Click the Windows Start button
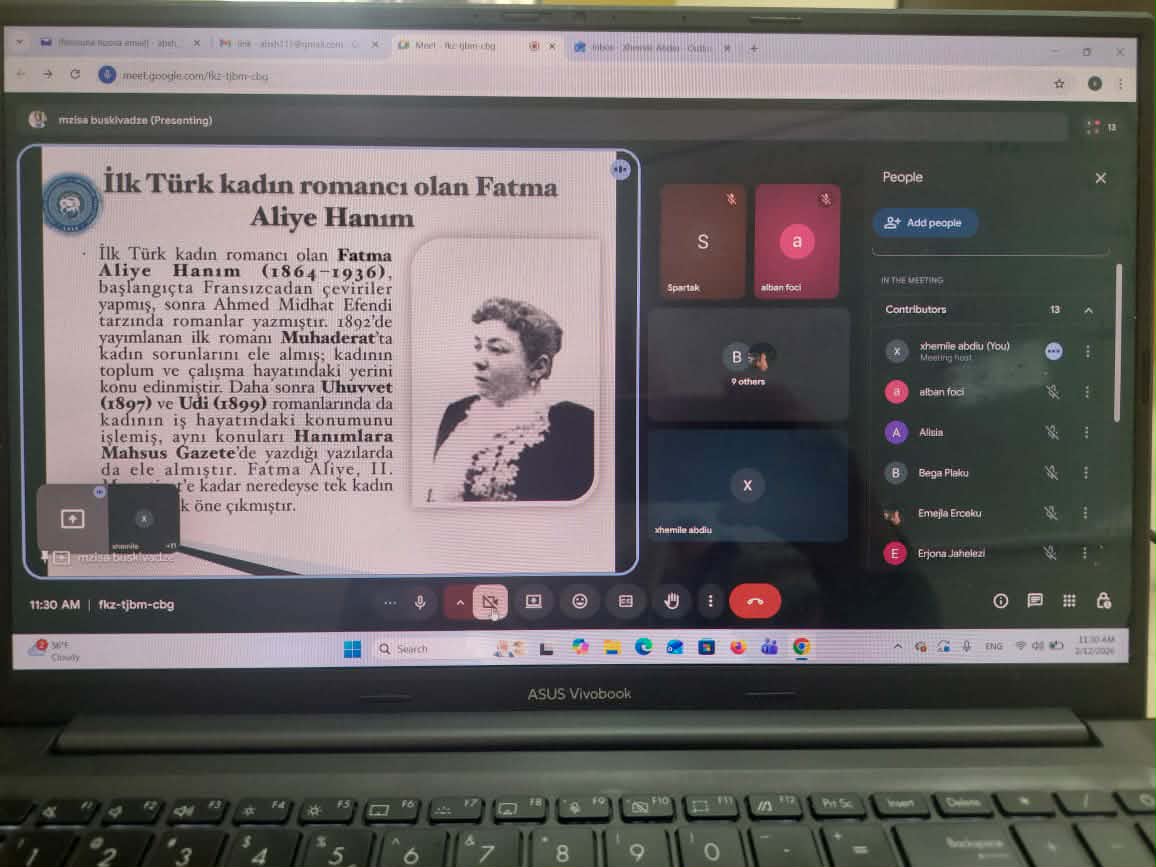The width and height of the screenshot is (1156, 867). click(352, 649)
